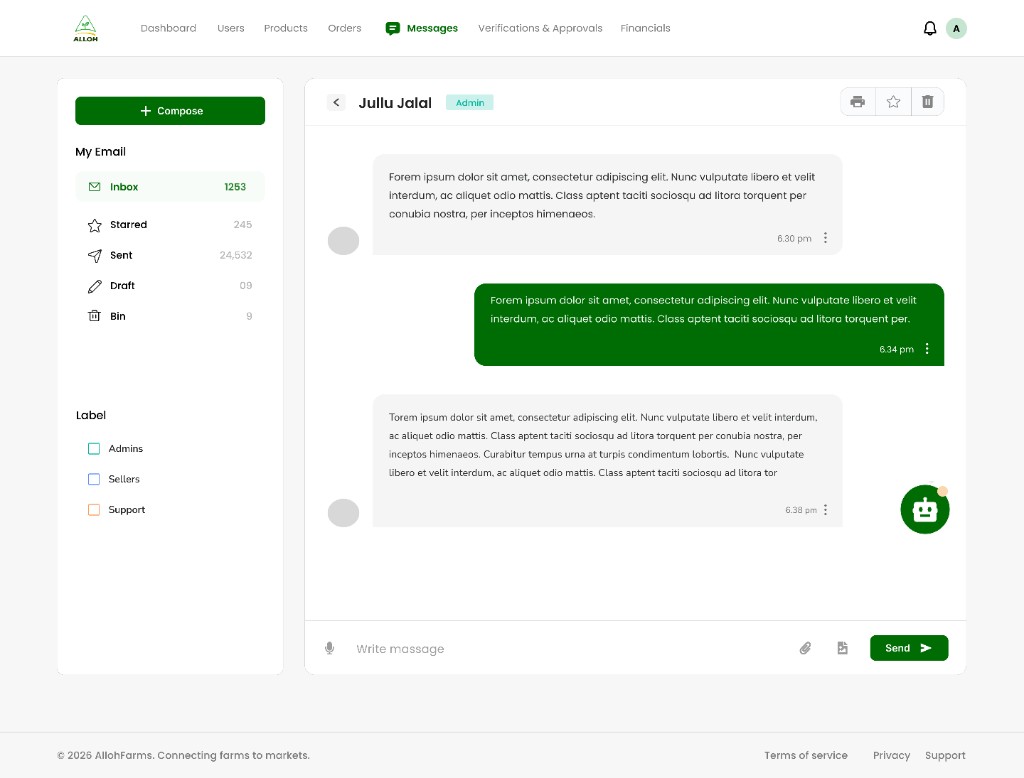Screen dimensions: 1024x778
Task: Select the Messages tab label
Action: point(432,28)
